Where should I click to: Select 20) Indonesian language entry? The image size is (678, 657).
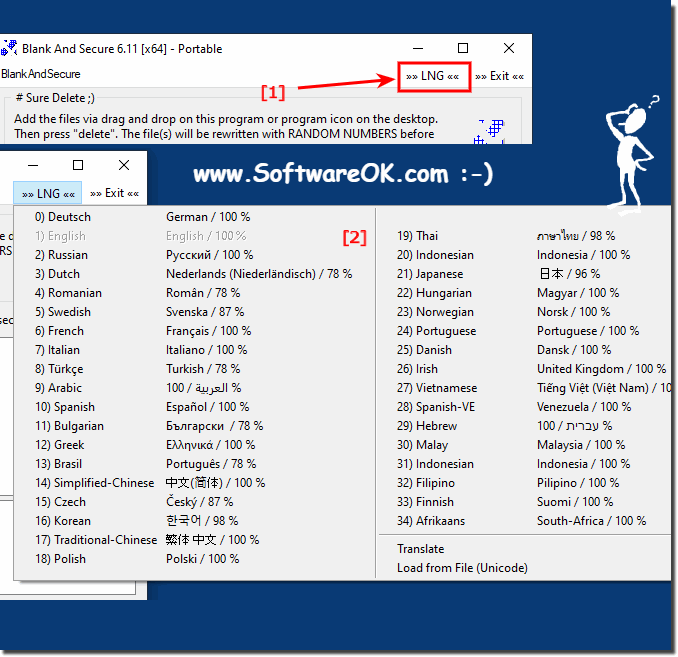click(x=524, y=255)
